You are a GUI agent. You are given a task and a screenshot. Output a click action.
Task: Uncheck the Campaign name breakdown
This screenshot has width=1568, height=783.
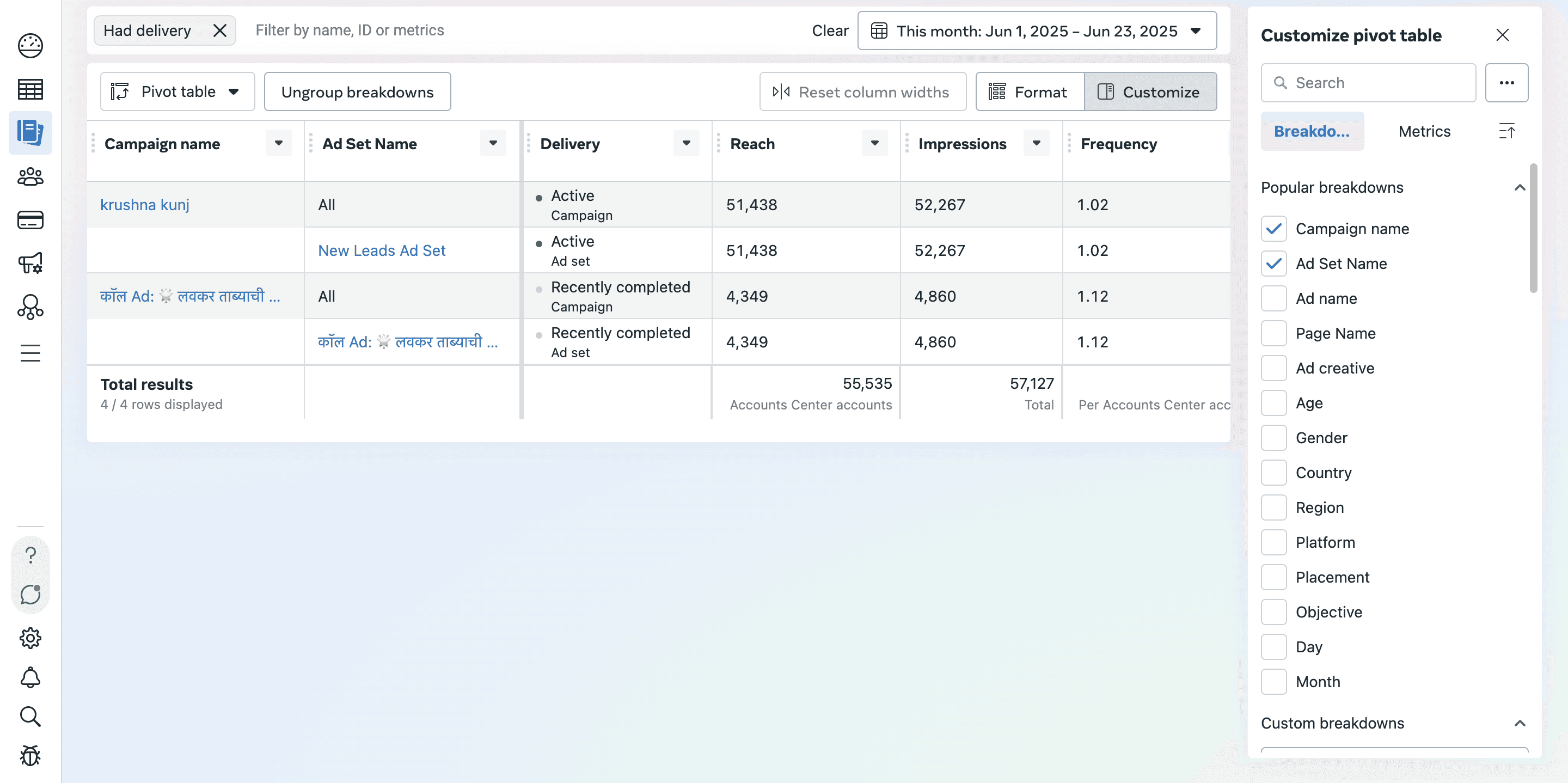point(1273,228)
